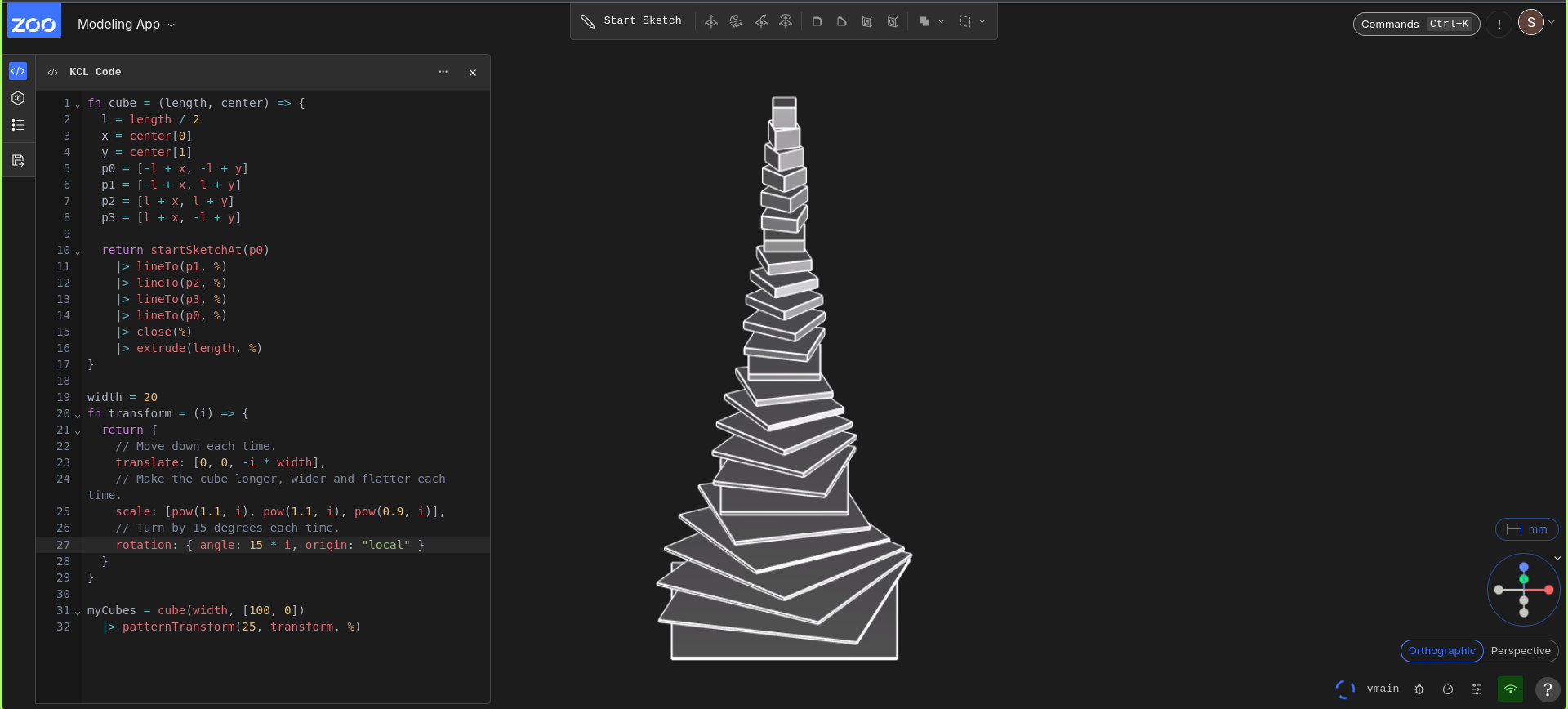The height and width of the screenshot is (709, 1568).
Task: Open the user avatar account menu
Action: click(x=1531, y=23)
